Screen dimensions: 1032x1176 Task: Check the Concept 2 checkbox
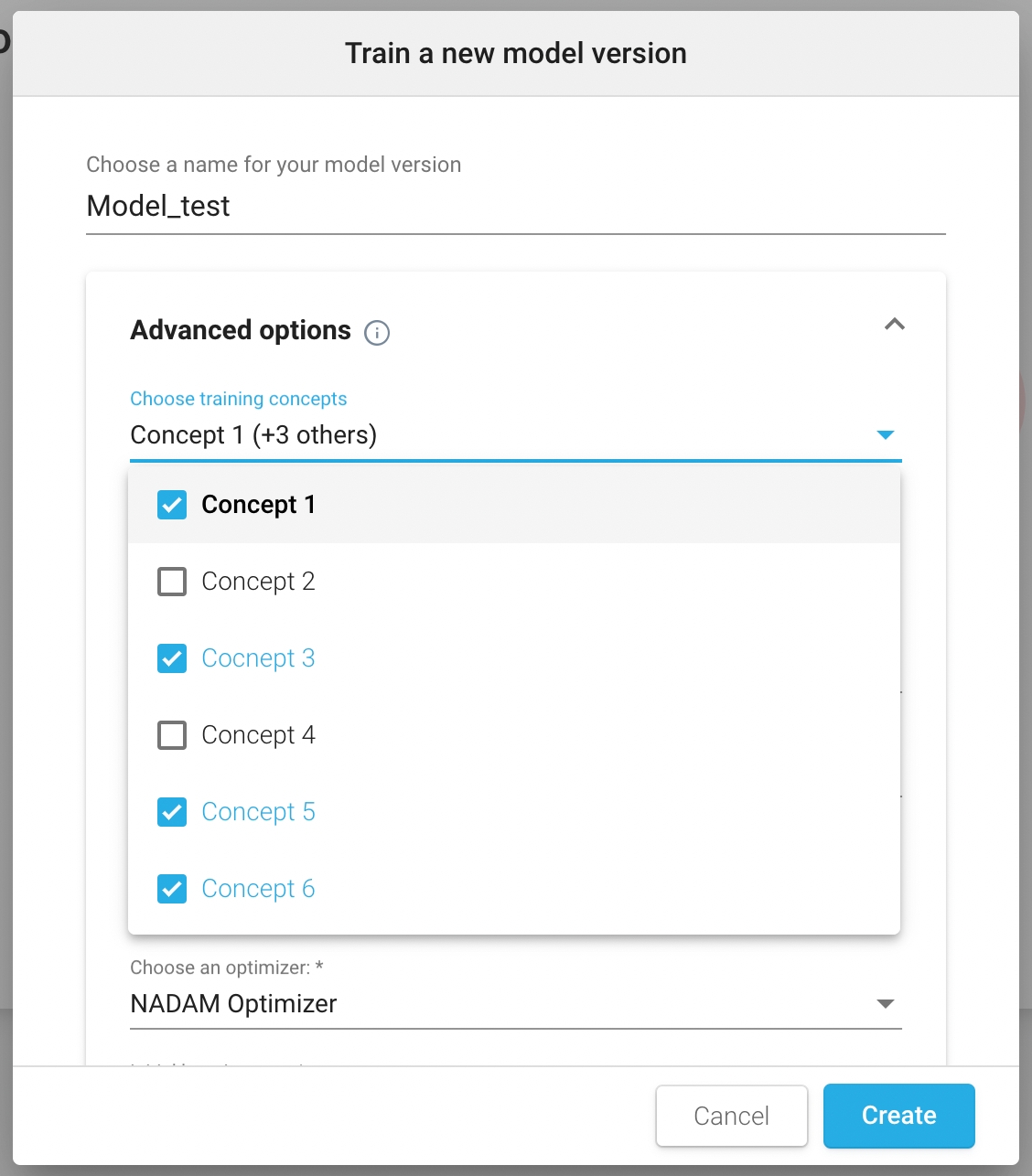172,582
